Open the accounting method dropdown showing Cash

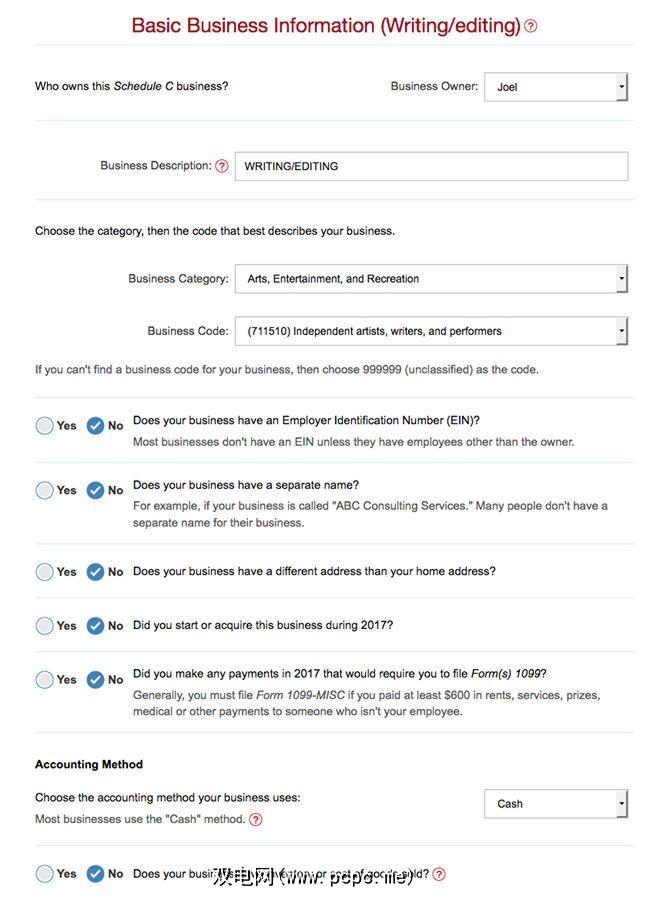pos(556,803)
